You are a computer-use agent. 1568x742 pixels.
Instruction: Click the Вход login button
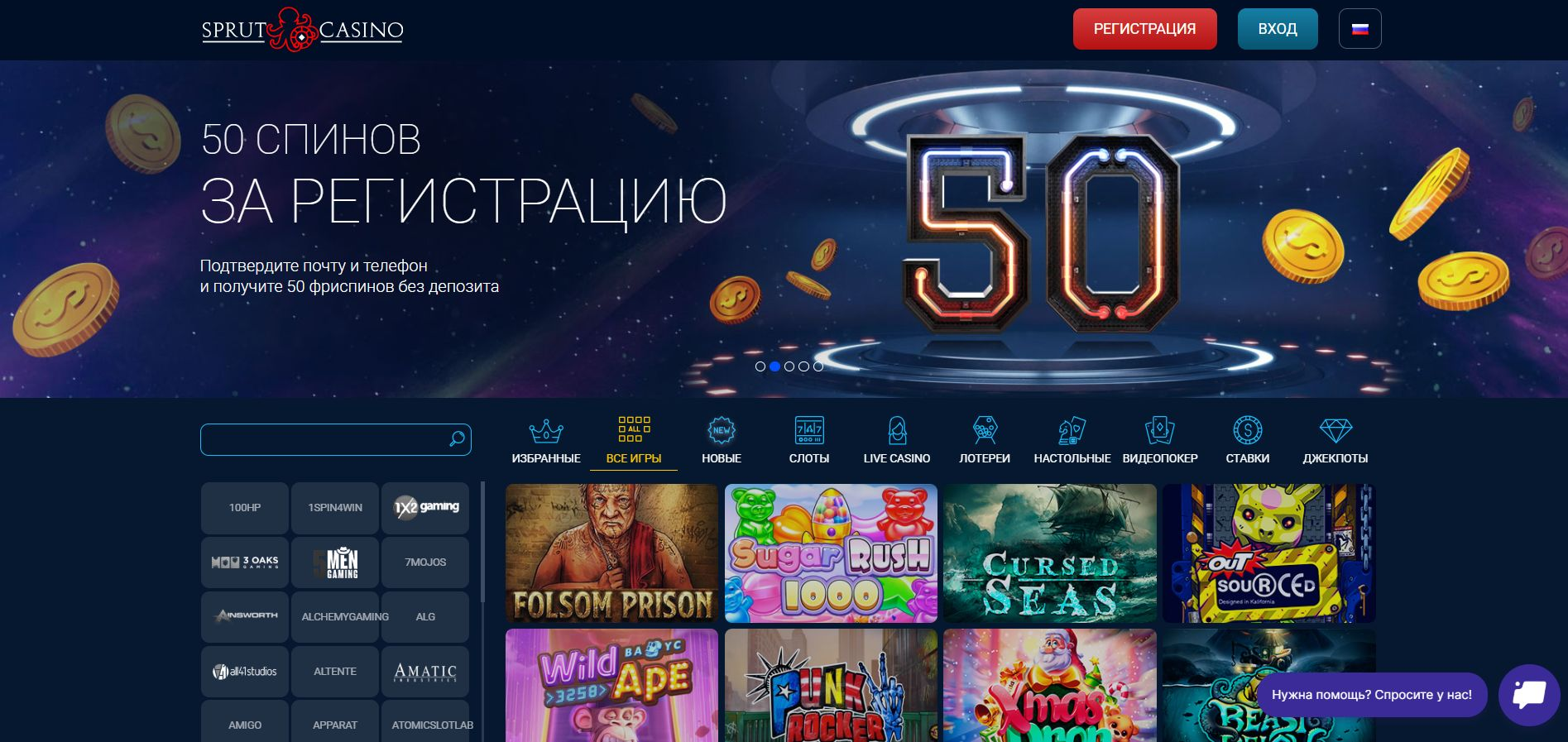(x=1278, y=29)
